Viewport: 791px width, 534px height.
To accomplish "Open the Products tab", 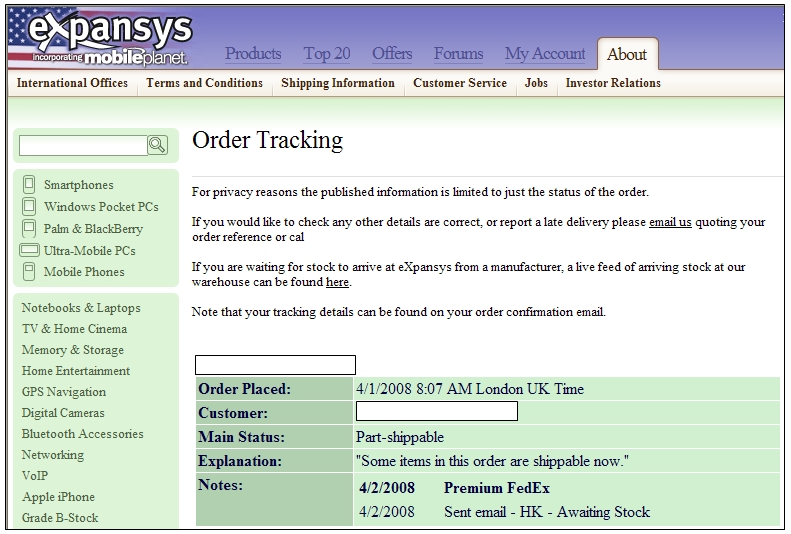I will coord(253,53).
